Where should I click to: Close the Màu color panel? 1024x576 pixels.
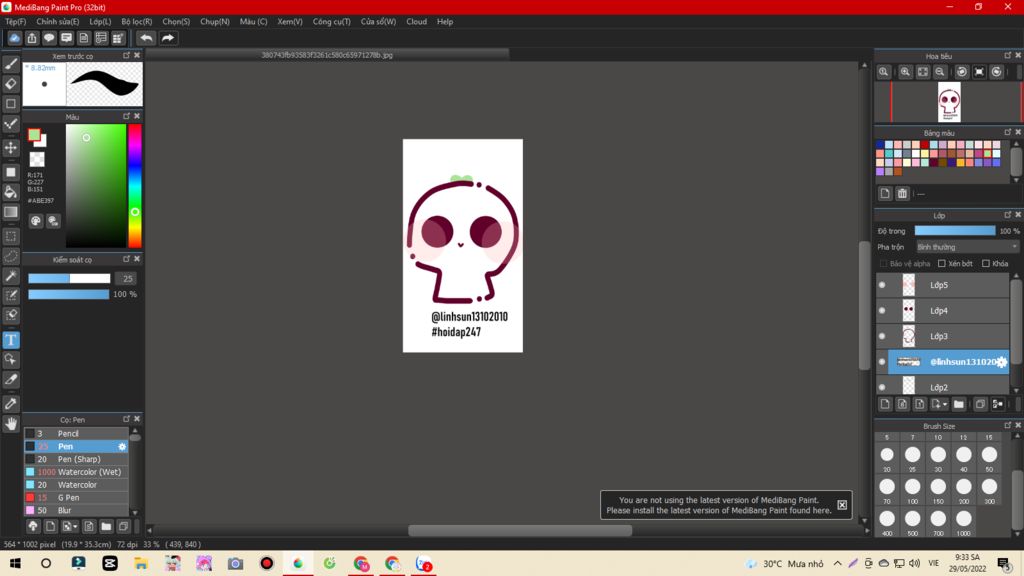coord(137,116)
